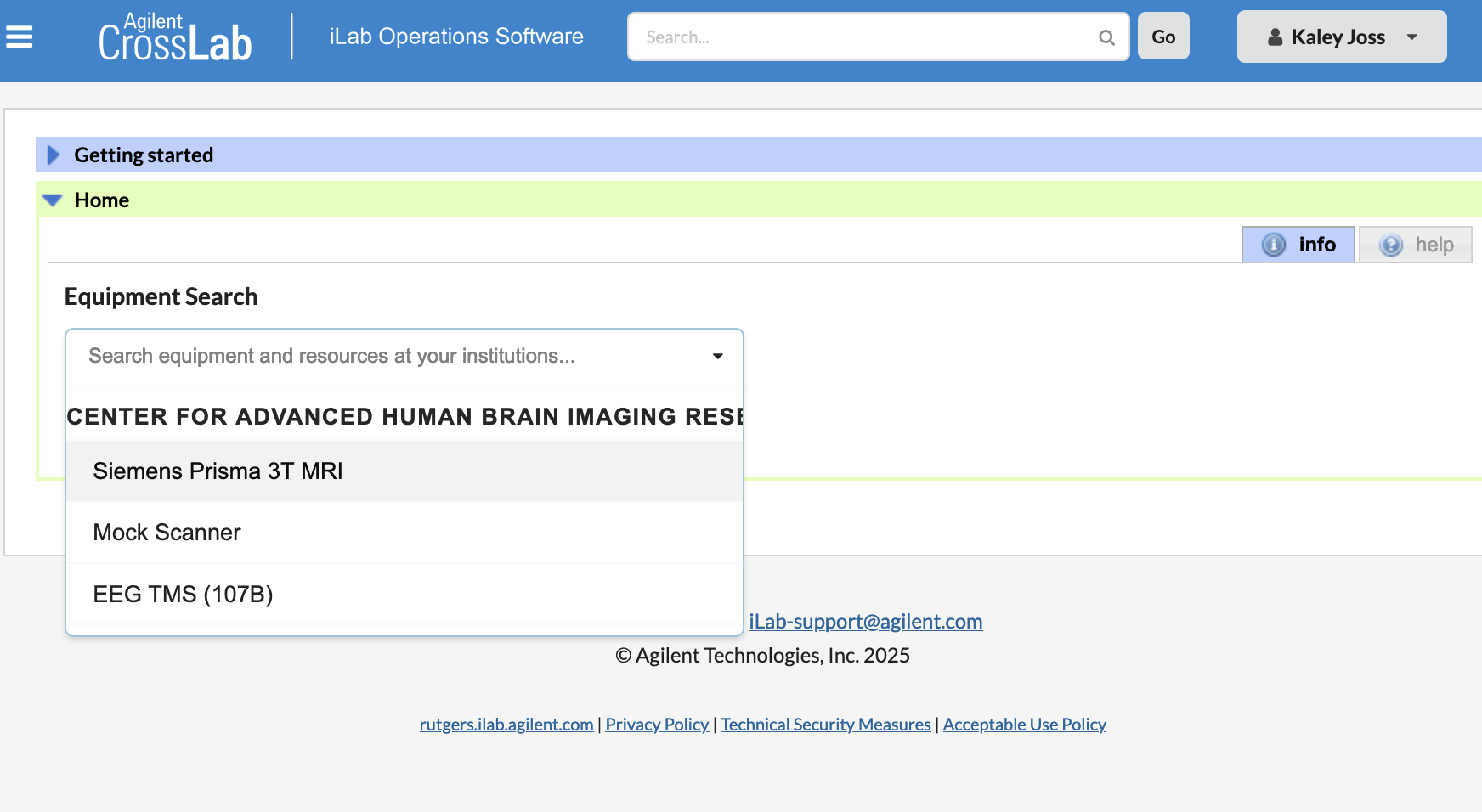Viewport: 1482px width, 812px height.
Task: Click the blue info circle icon
Action: coord(1273,245)
